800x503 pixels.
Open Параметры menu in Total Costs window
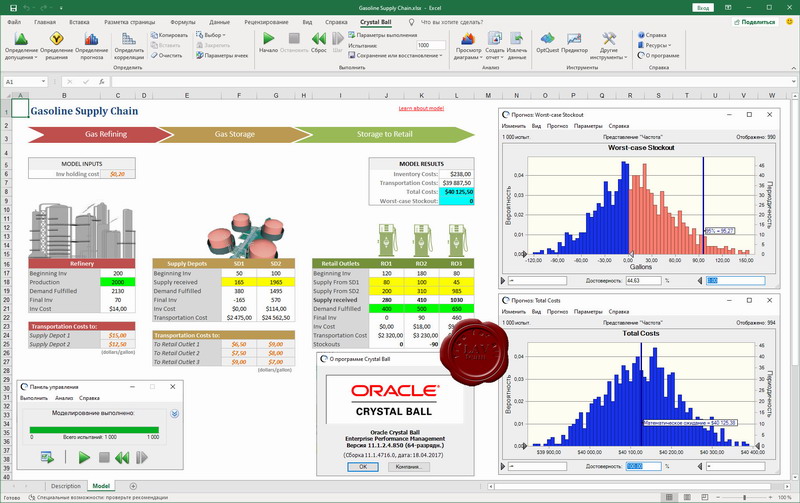(x=588, y=312)
